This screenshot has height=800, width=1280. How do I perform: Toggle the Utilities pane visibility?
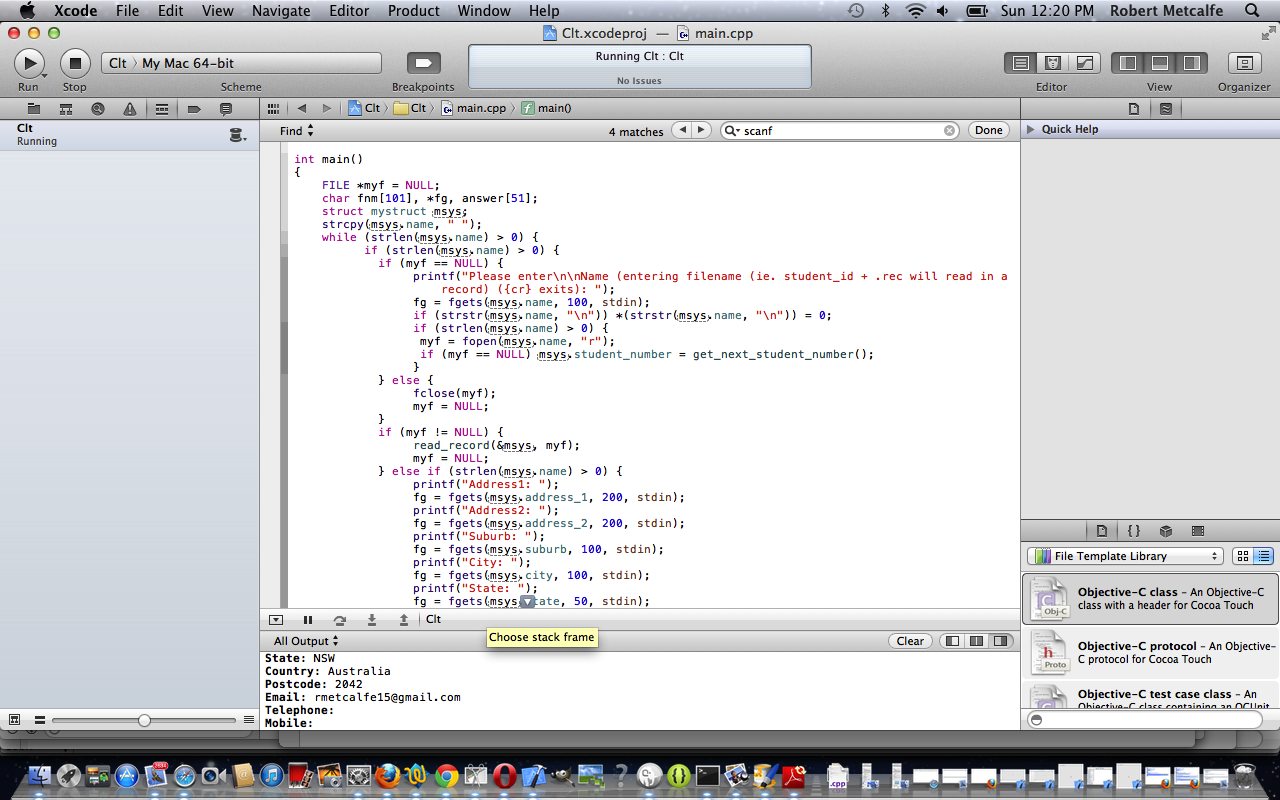(1191, 63)
